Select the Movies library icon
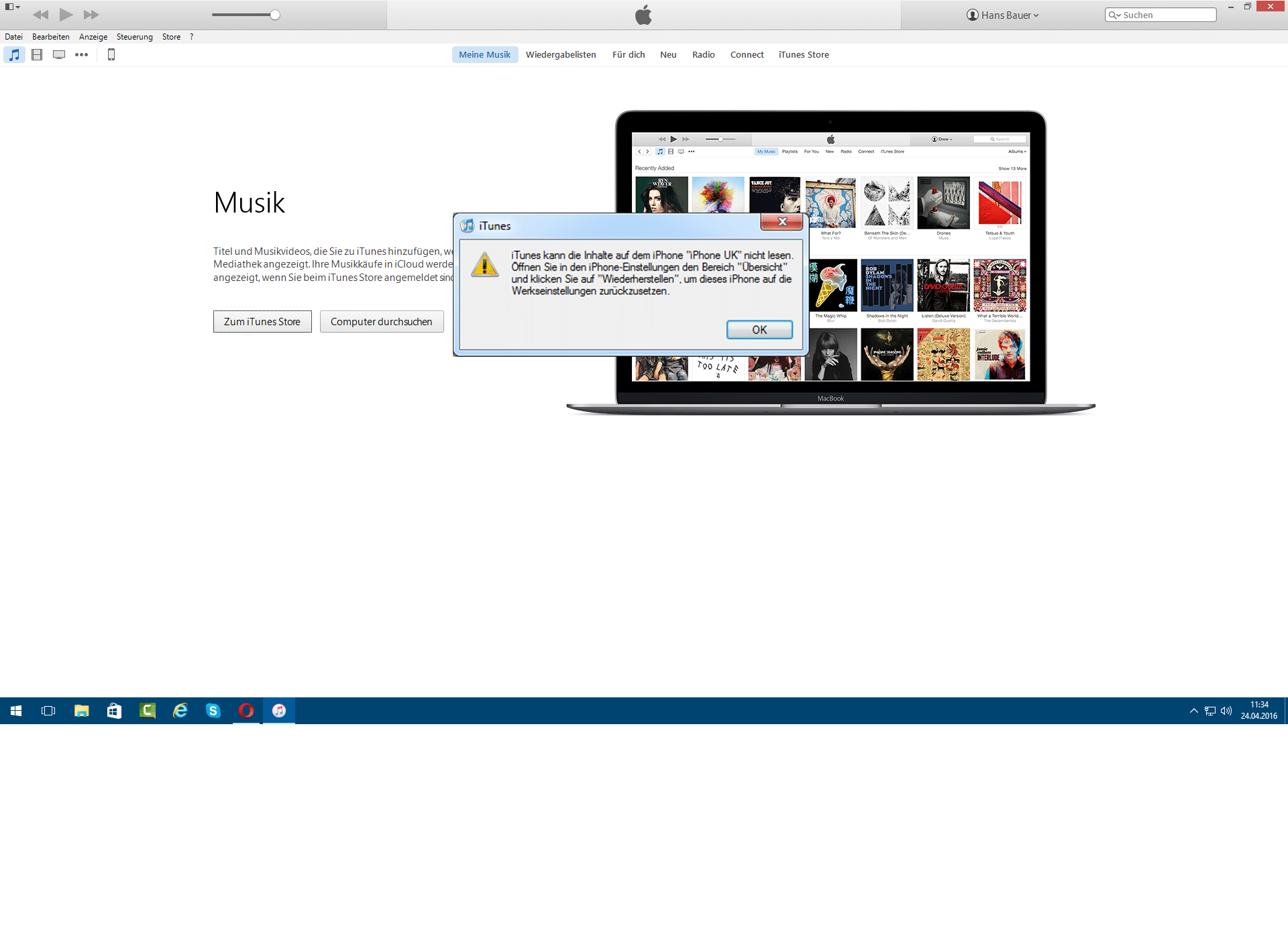 click(x=37, y=55)
